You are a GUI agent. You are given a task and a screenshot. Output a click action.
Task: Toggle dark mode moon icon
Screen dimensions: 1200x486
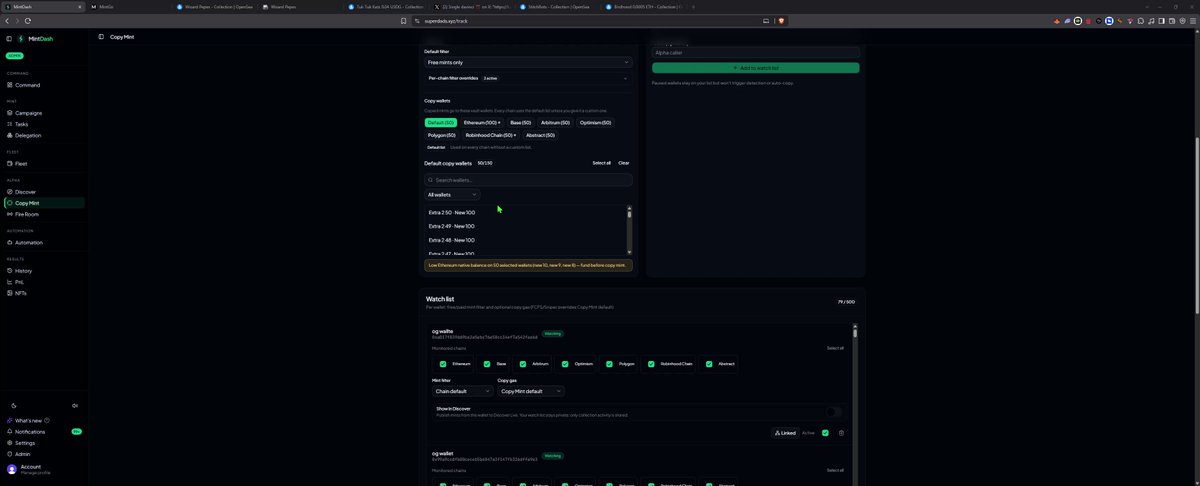click(13, 405)
